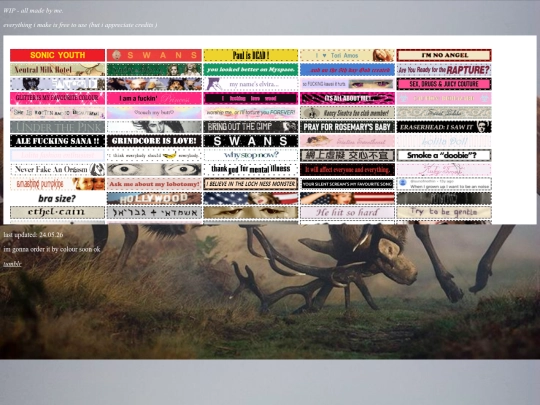Select SEX, DRUGS & JUICY COUTURE banner
The height and width of the screenshot is (405, 540).
tap(444, 84)
